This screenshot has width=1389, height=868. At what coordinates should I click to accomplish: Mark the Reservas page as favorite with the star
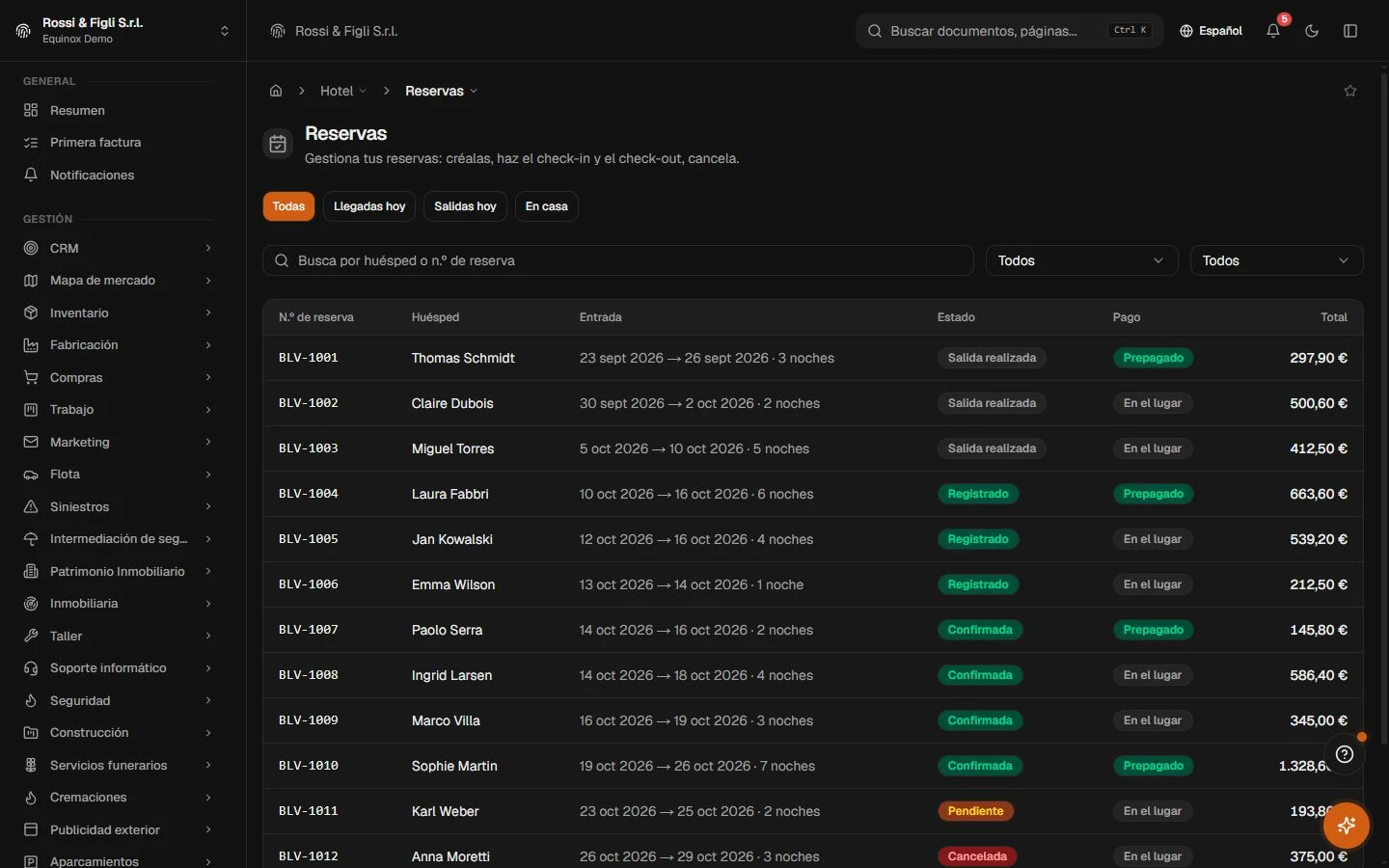pos(1350,91)
